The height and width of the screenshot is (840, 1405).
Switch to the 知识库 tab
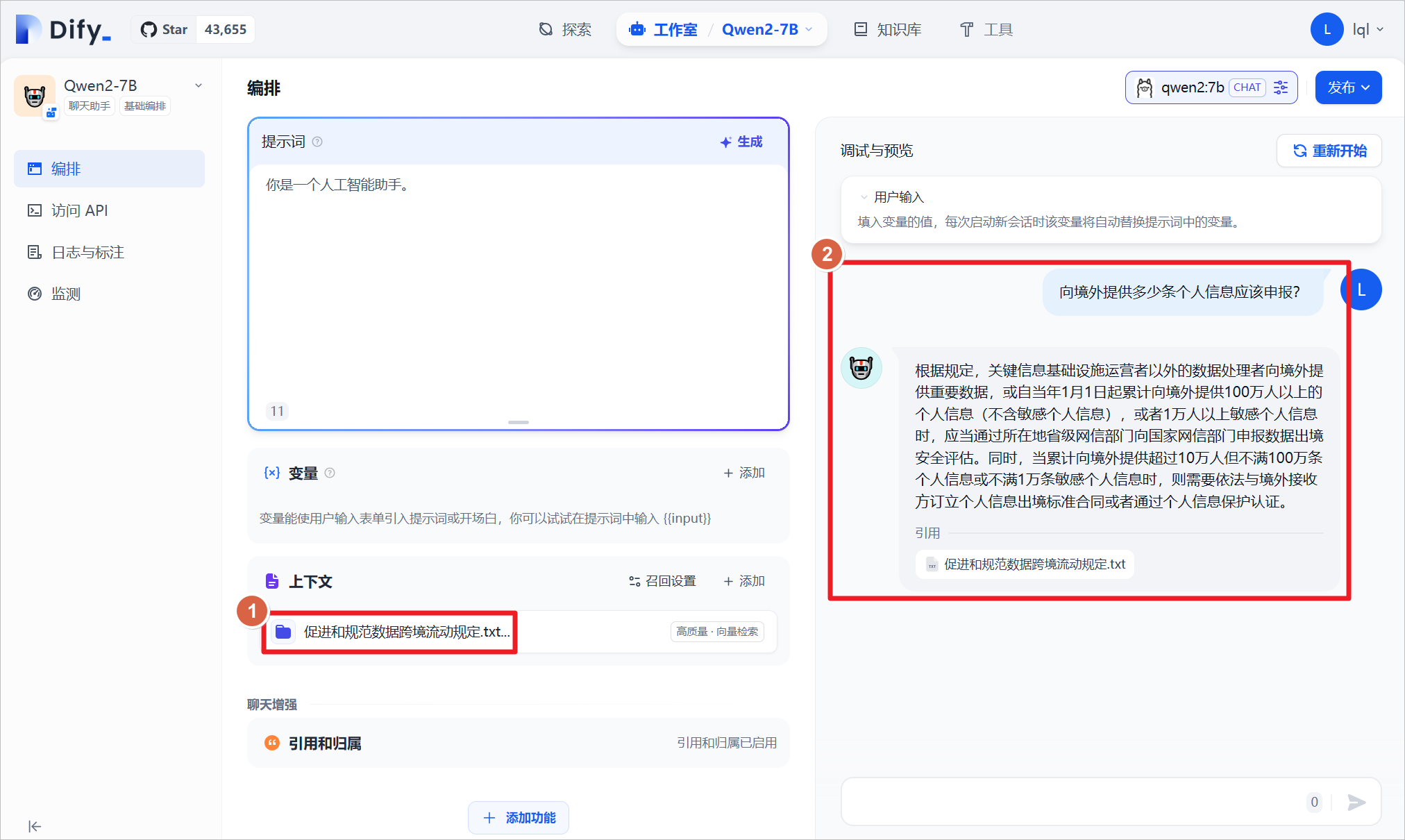888,30
